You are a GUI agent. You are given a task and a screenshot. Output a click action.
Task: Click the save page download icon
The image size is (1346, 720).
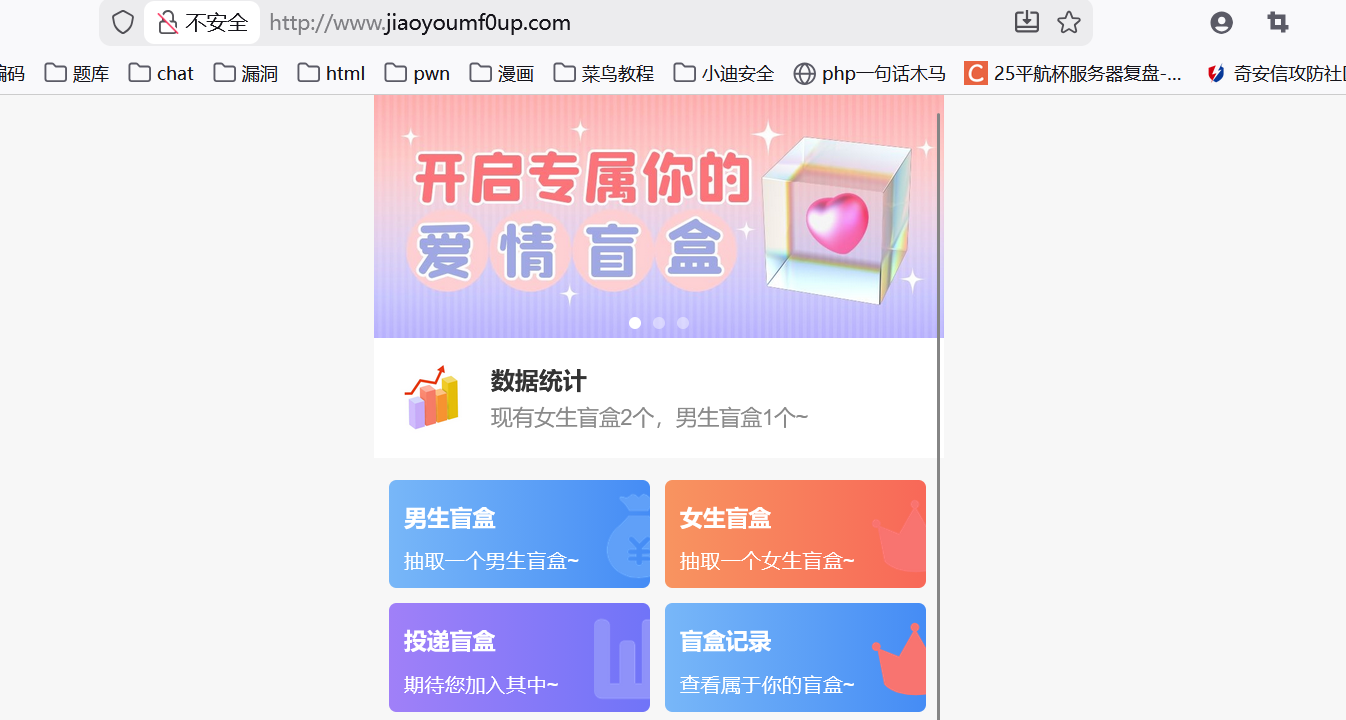tap(1027, 22)
